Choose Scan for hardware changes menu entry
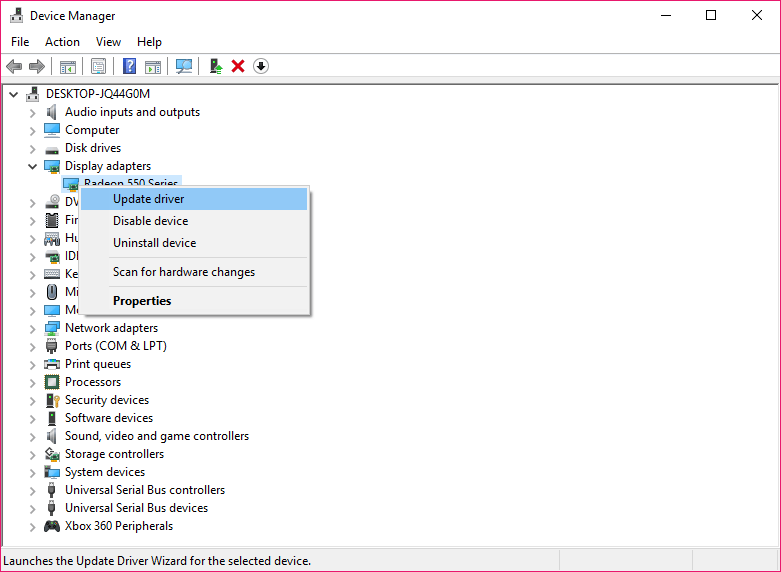This screenshot has width=781, height=572. (x=194, y=272)
